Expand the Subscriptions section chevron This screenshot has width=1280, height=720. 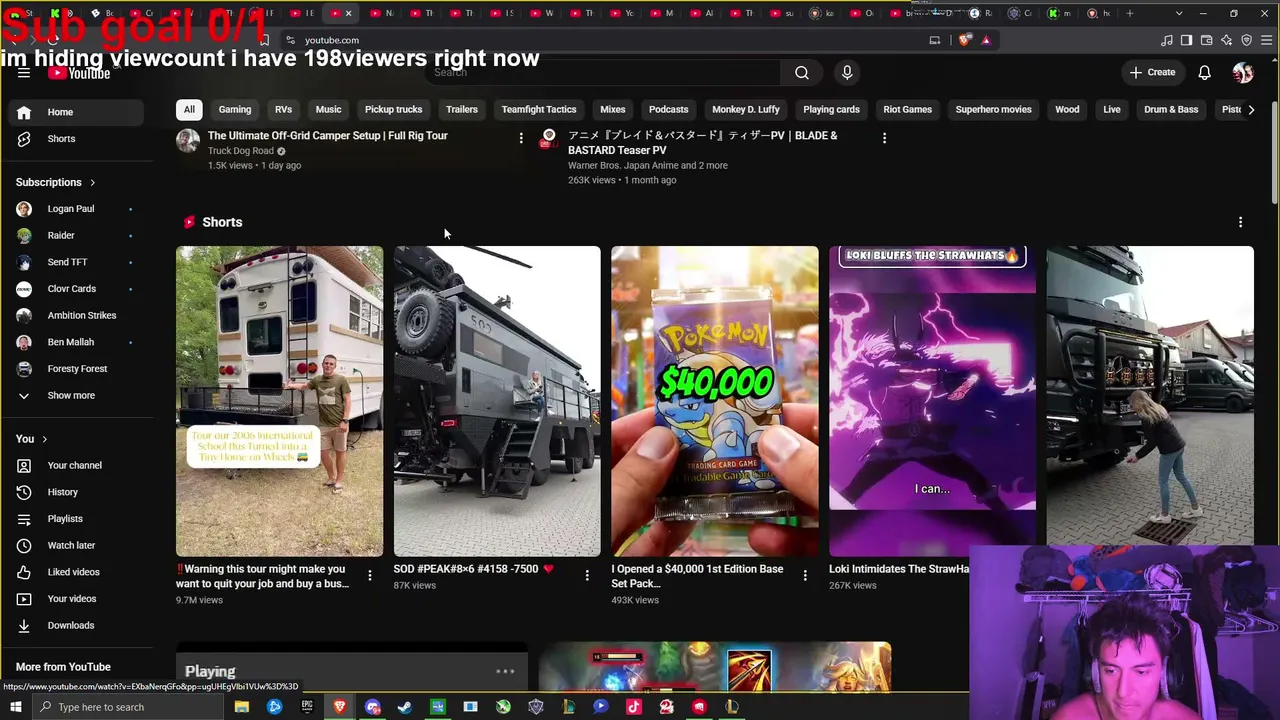pos(92,183)
